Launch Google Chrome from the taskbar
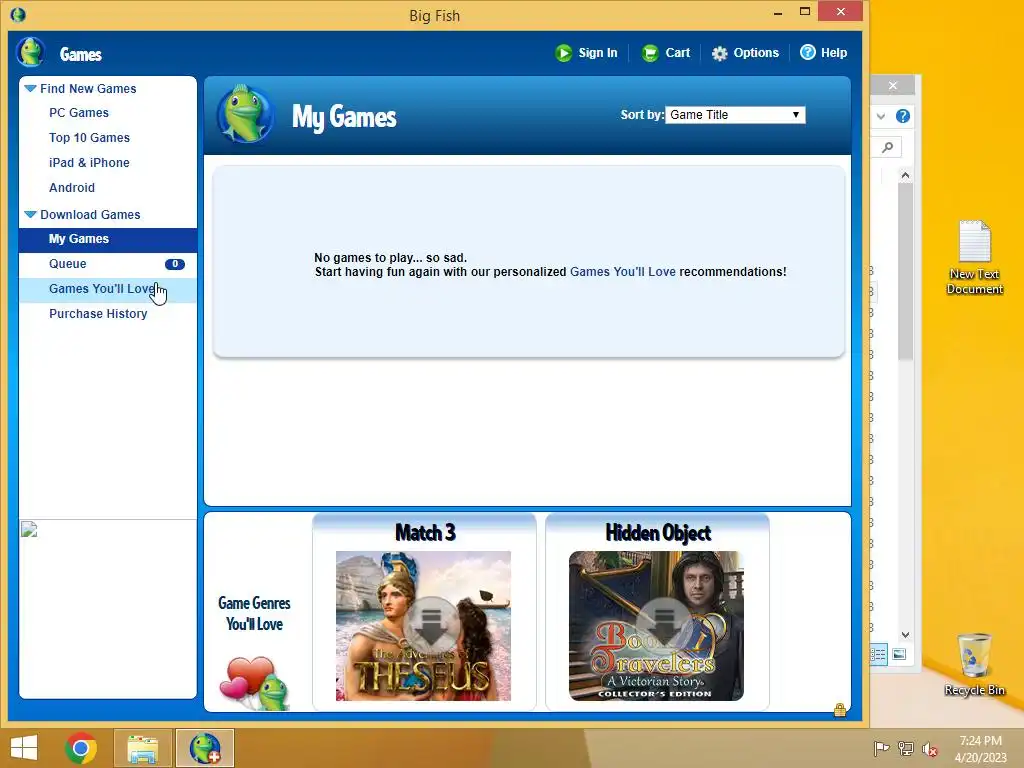The image size is (1024, 768). click(x=81, y=748)
